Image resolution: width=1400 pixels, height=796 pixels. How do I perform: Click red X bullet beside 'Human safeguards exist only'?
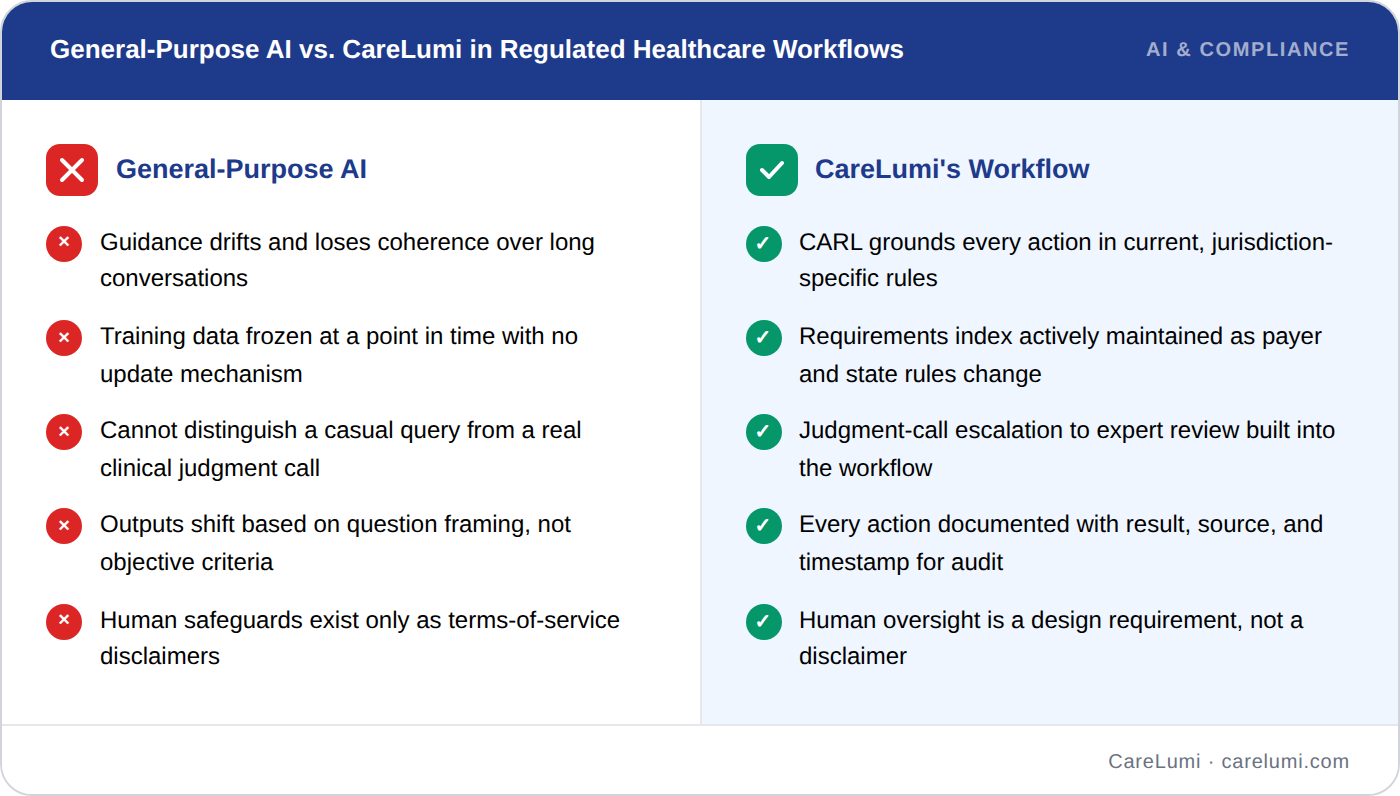pos(64,621)
